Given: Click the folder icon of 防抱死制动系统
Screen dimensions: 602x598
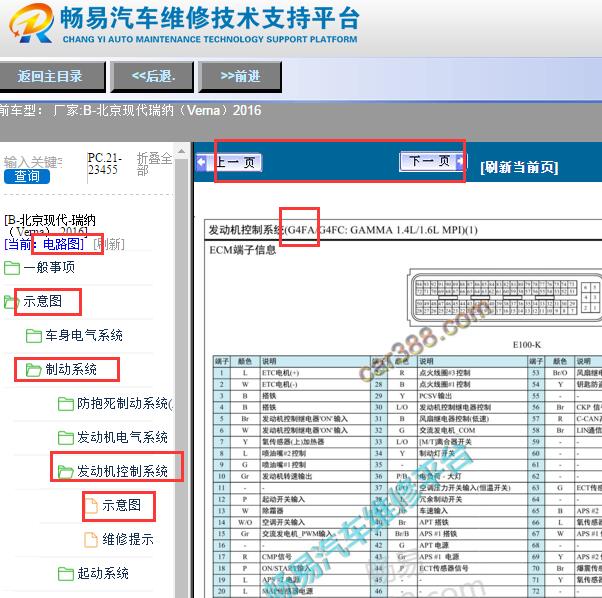Looking at the screenshot, I should (66, 404).
